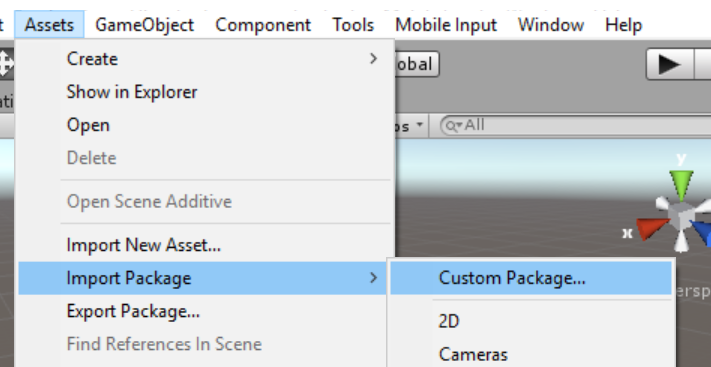Click the gray cube at gizmo center

coord(680,216)
